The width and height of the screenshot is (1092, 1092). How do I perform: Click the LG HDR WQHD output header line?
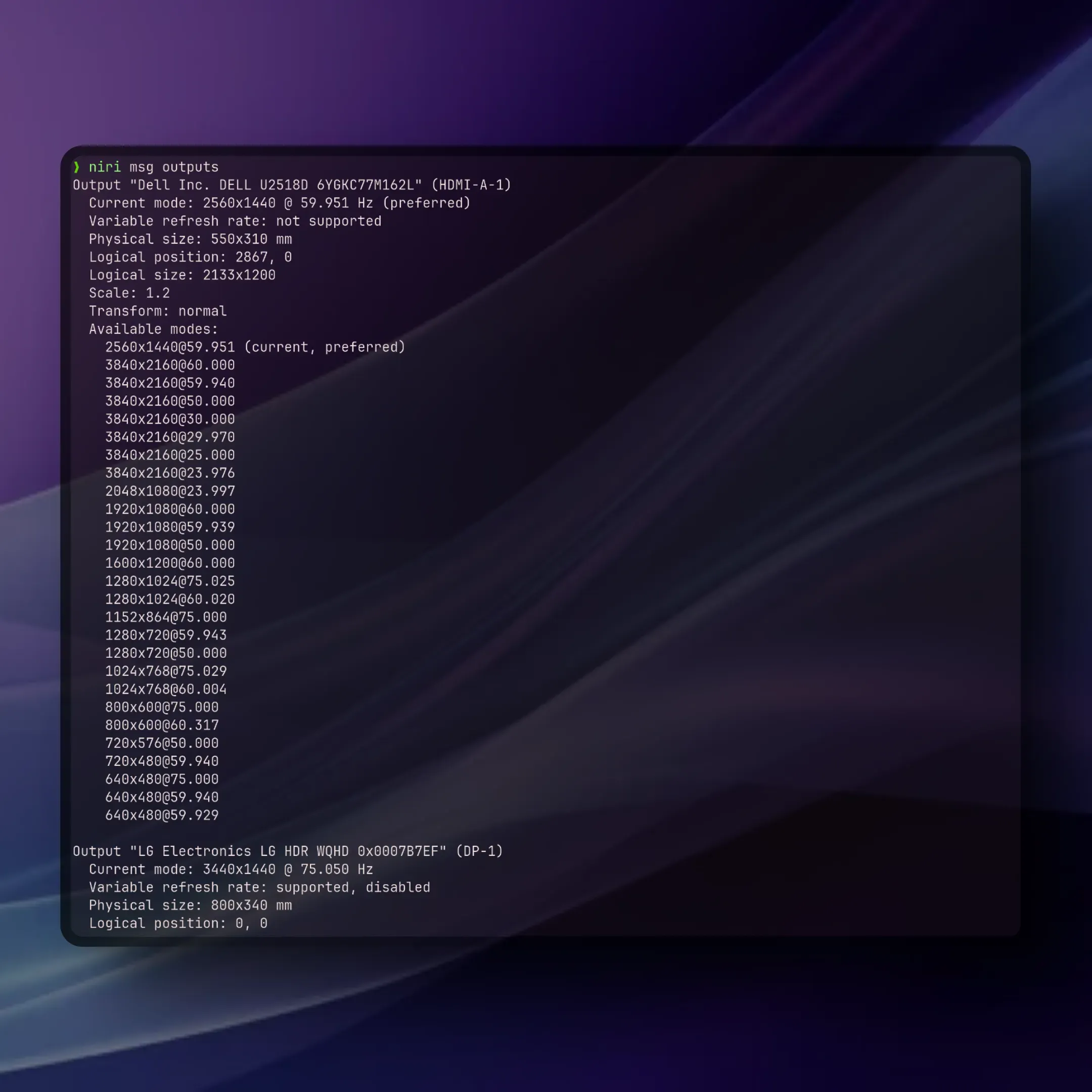coord(288,852)
